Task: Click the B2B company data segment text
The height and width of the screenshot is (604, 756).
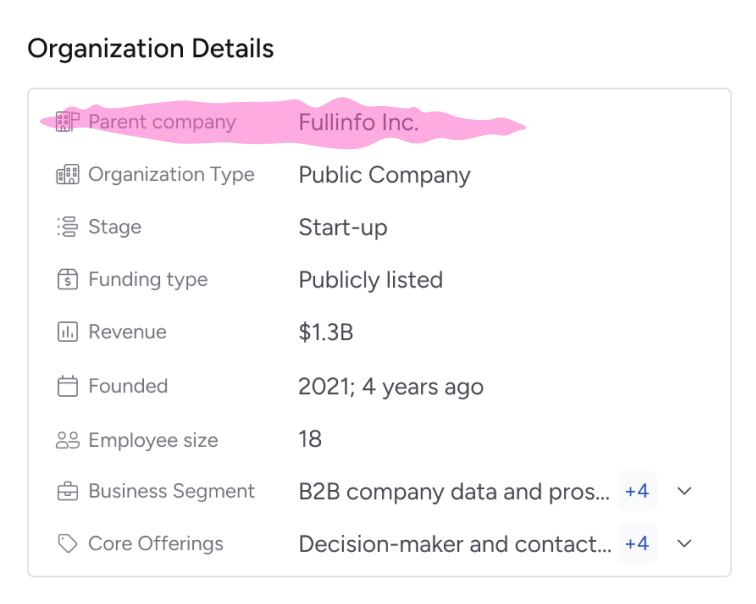Action: [x=454, y=492]
